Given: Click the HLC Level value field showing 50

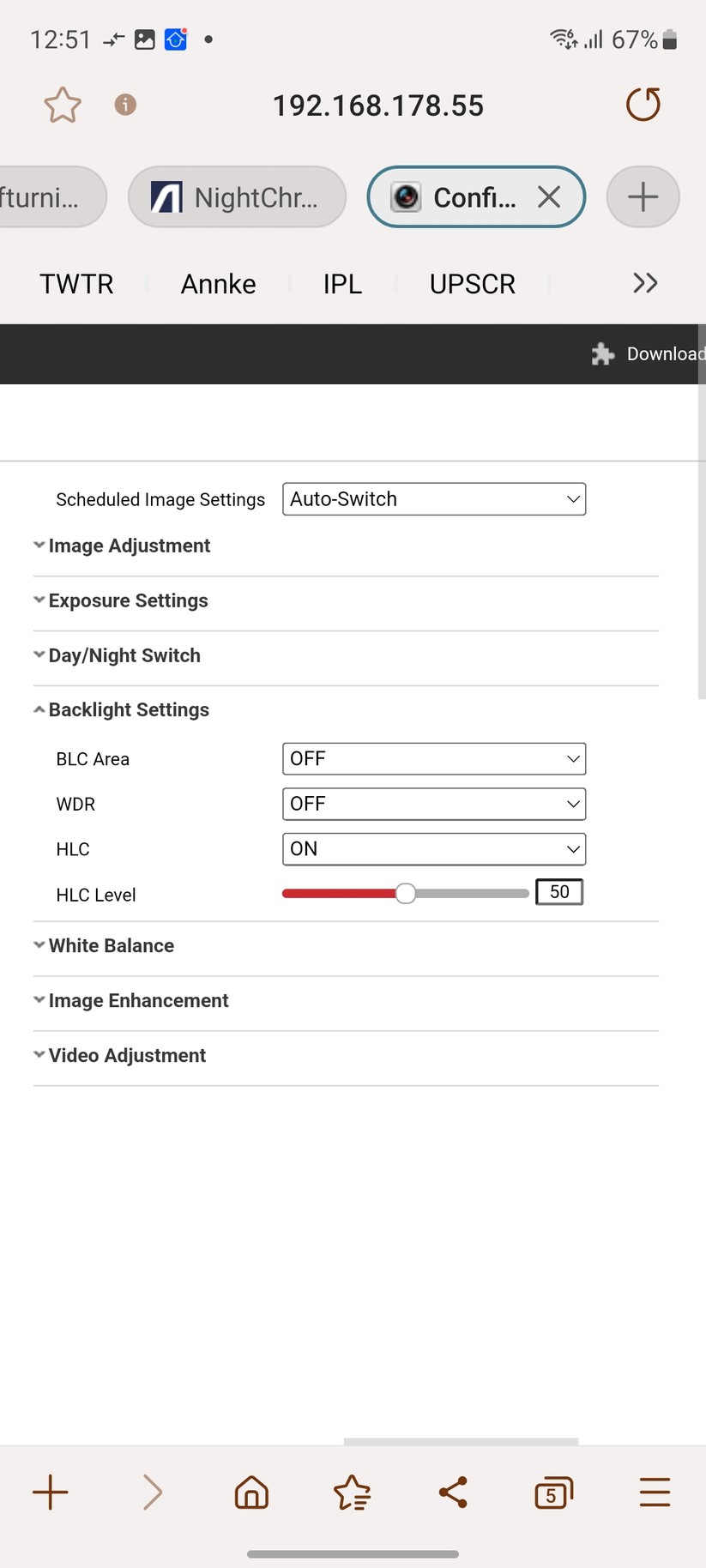Looking at the screenshot, I should 558,891.
